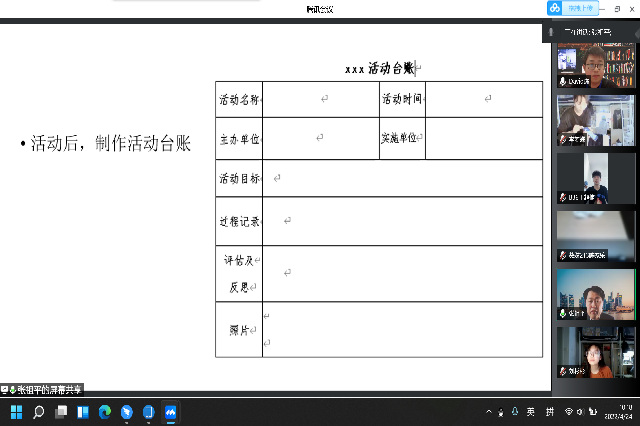Image resolution: width=640 pixels, height=426 pixels.
Task: Open Task View on the taskbar
Action: pos(61,412)
